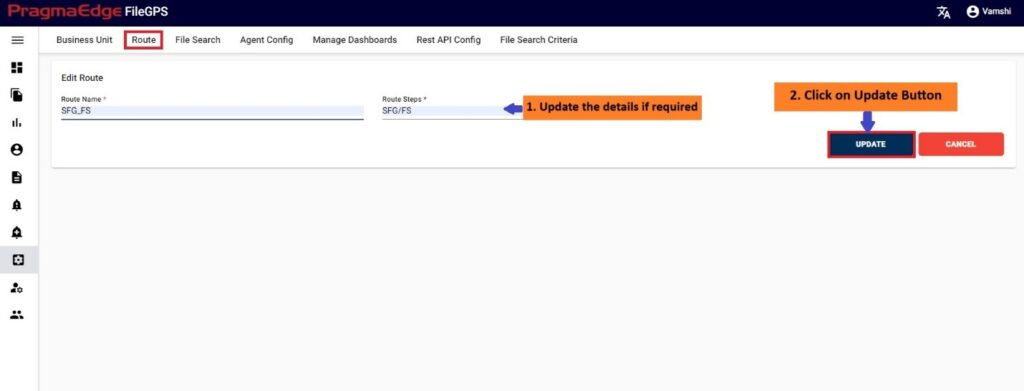Switch to File Search Criteria tab

(x=539, y=40)
